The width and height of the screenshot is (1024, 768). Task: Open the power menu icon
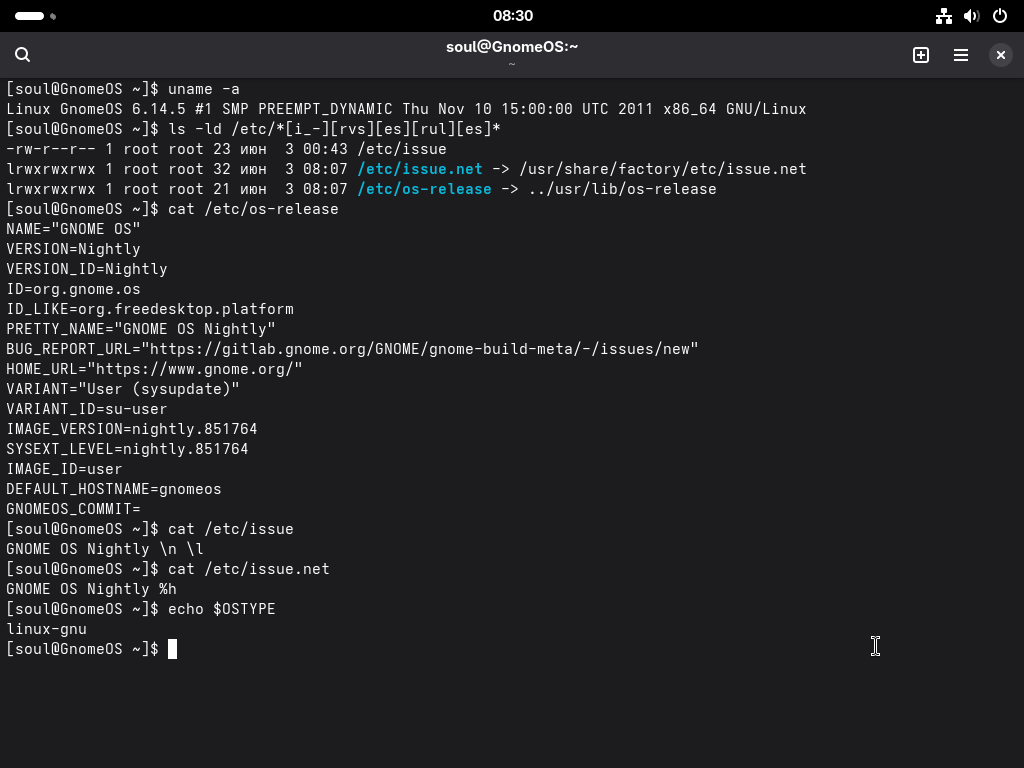click(1000, 16)
